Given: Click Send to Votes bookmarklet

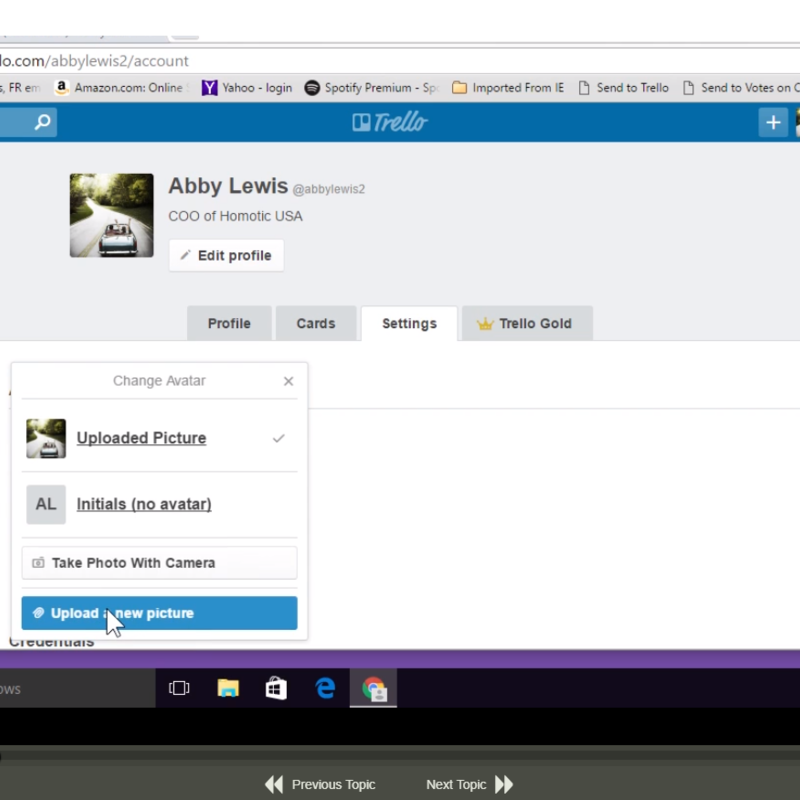Looking at the screenshot, I should (x=741, y=88).
